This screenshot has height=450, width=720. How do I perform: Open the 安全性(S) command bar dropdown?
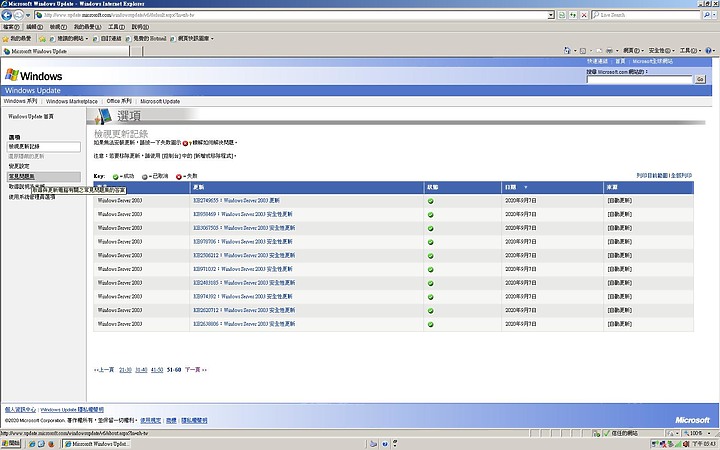[662, 51]
